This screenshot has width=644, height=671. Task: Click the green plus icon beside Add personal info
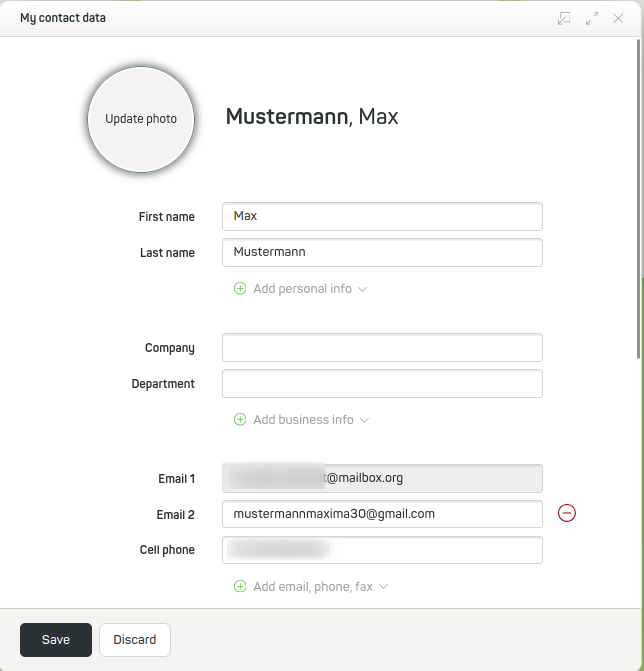(240, 289)
